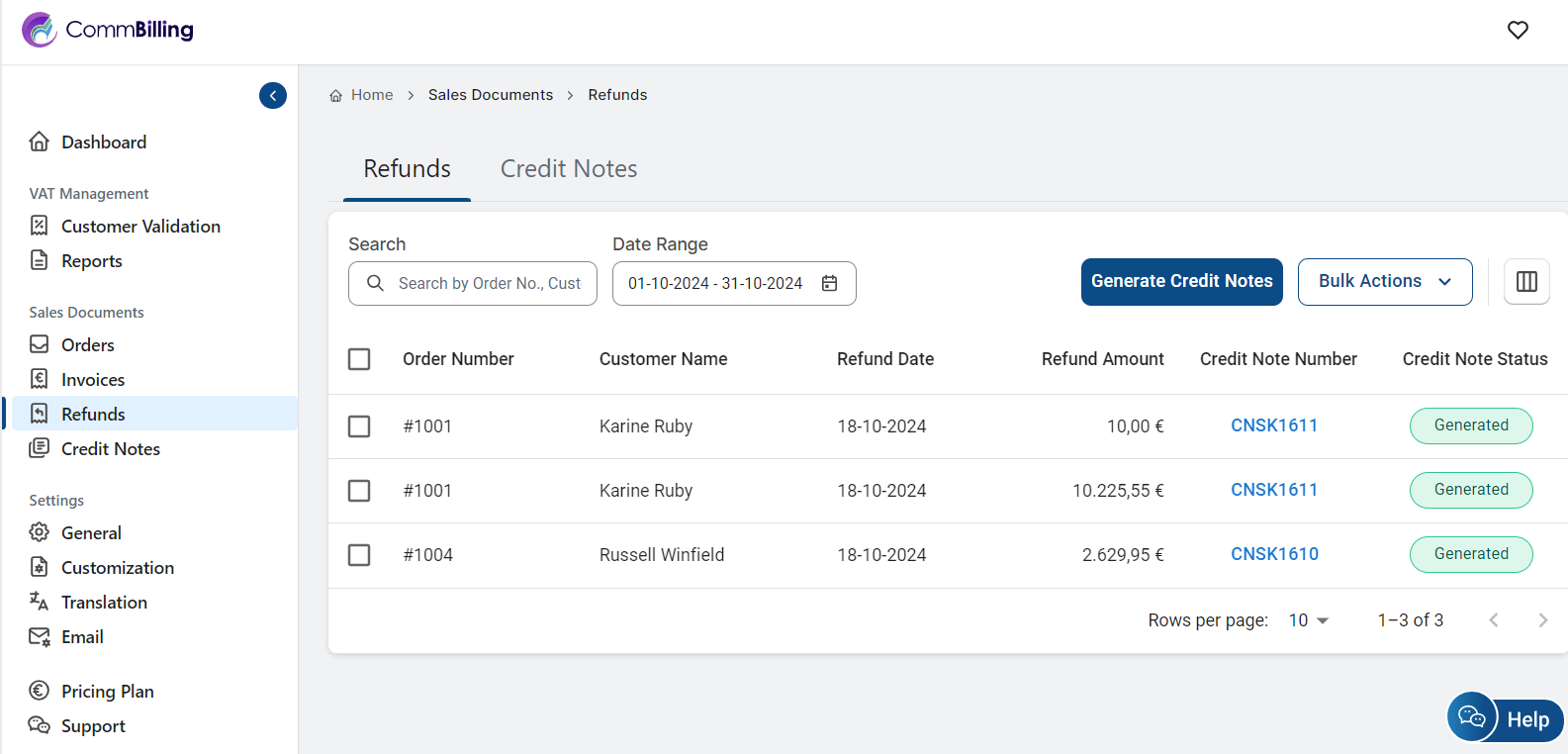Viewport: 1568px width, 754px height.
Task: Open credit note link CNSK1610
Action: point(1274,554)
